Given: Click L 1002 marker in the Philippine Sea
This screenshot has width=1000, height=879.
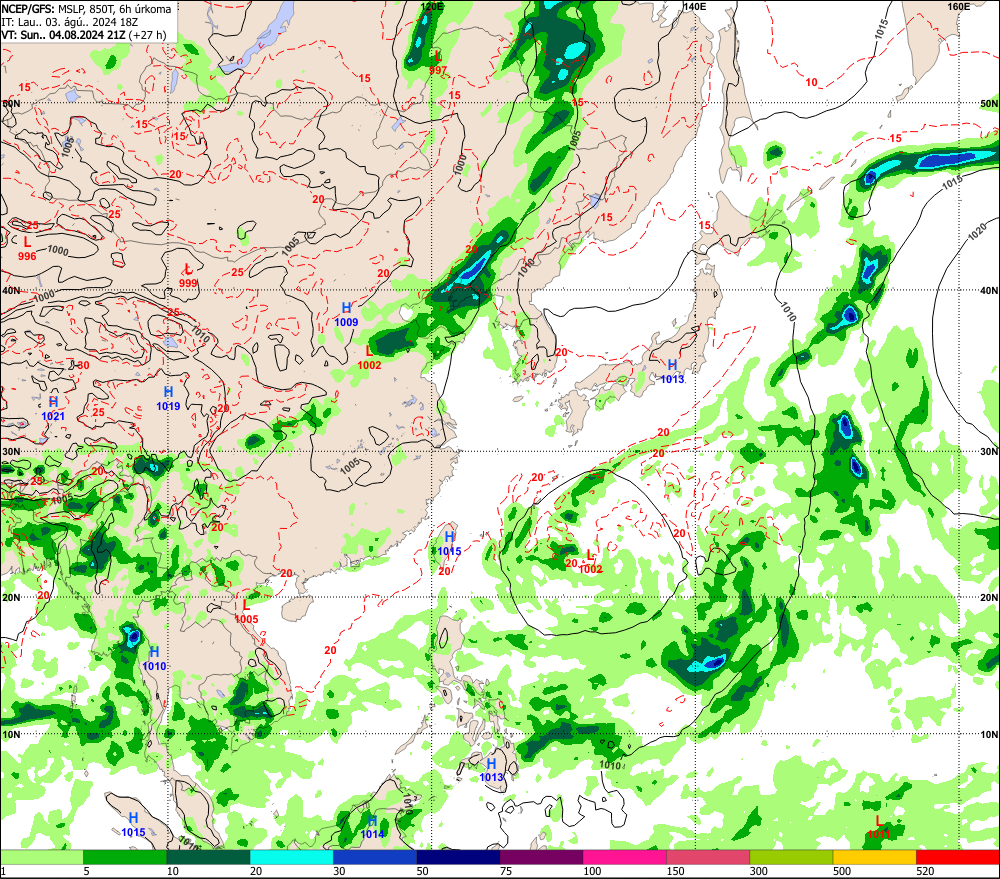Looking at the screenshot, I should (591, 561).
